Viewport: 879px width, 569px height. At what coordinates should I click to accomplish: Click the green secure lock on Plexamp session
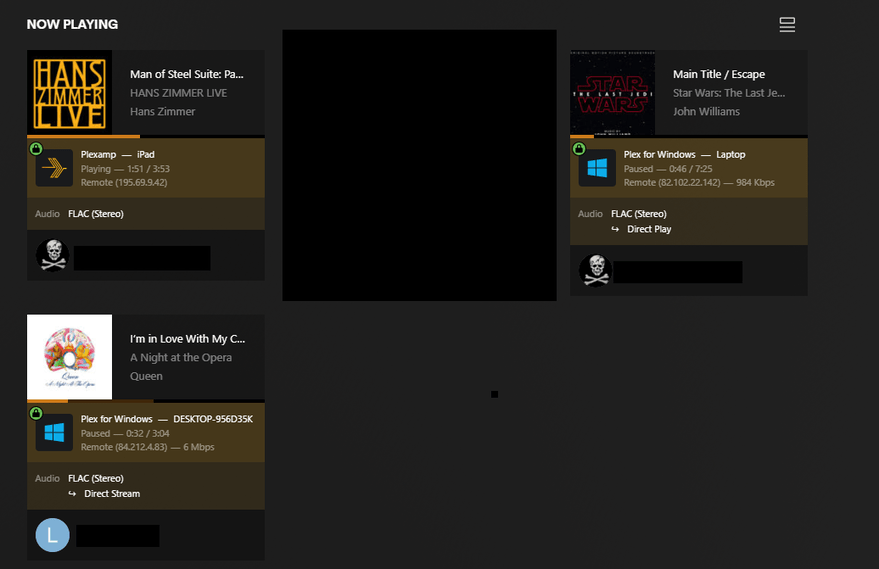pos(36,149)
